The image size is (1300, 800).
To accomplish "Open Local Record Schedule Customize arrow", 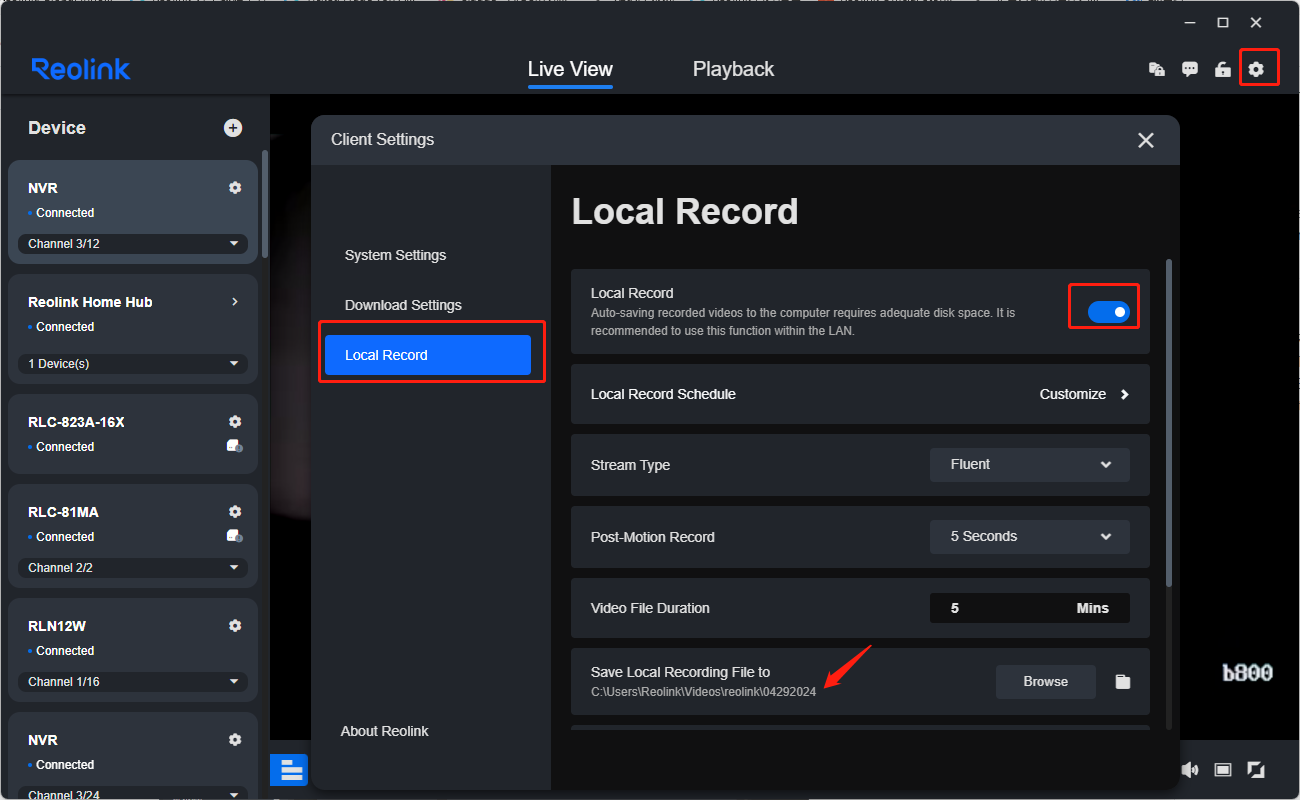I will [x=1125, y=394].
